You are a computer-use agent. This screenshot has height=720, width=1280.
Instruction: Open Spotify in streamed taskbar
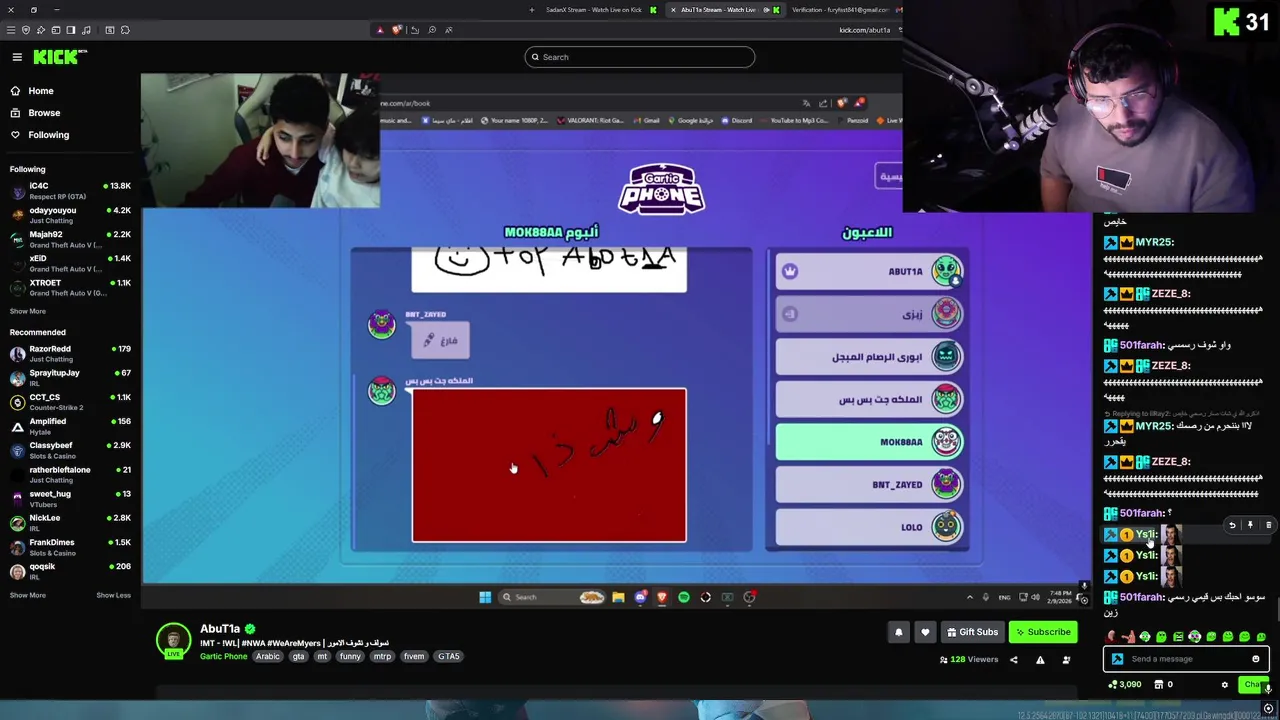click(x=684, y=597)
